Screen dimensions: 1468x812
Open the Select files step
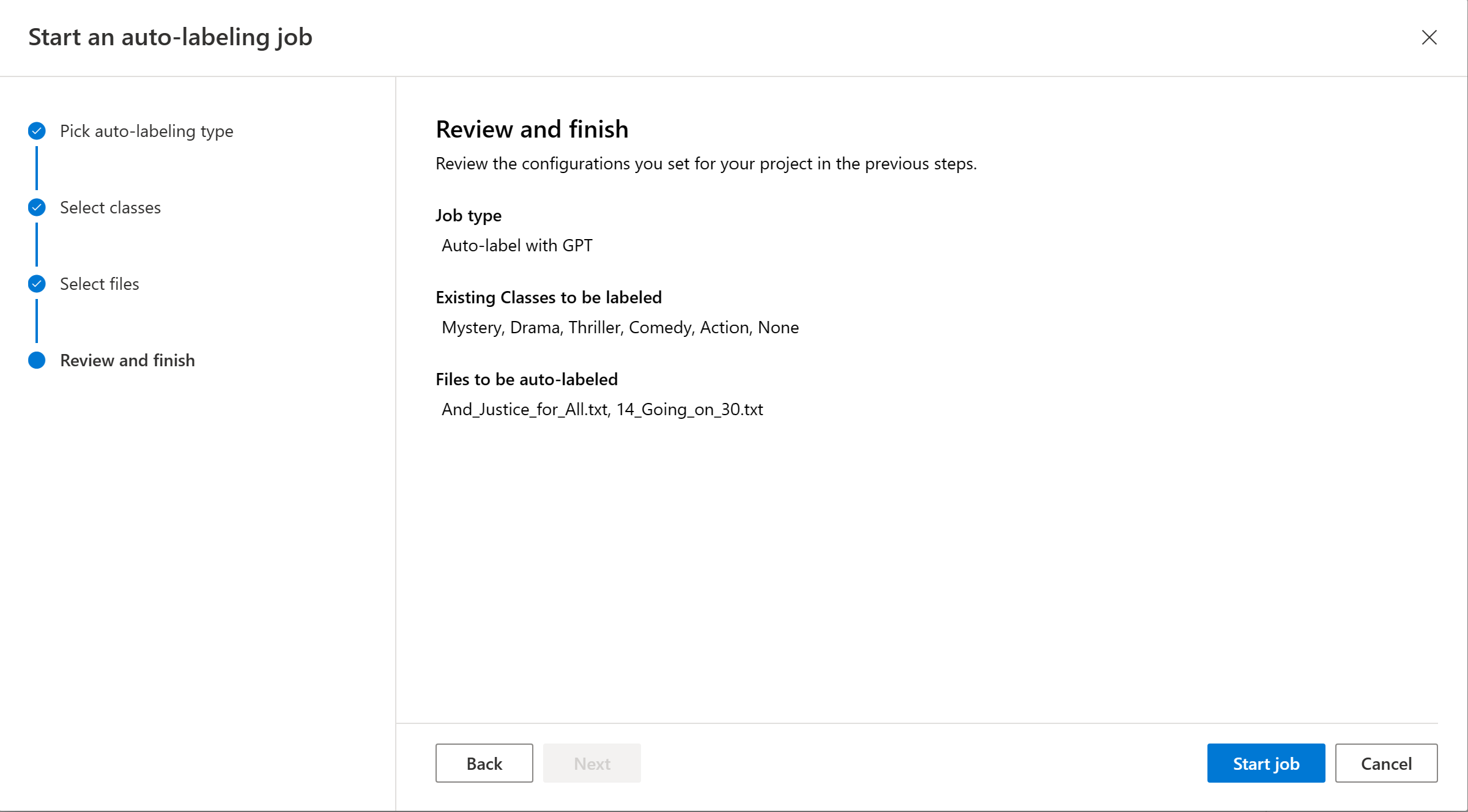99,284
